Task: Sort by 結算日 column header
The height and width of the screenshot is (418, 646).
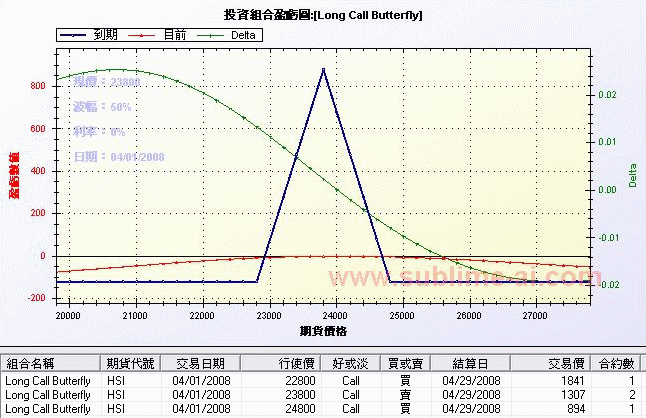Action: [471, 363]
